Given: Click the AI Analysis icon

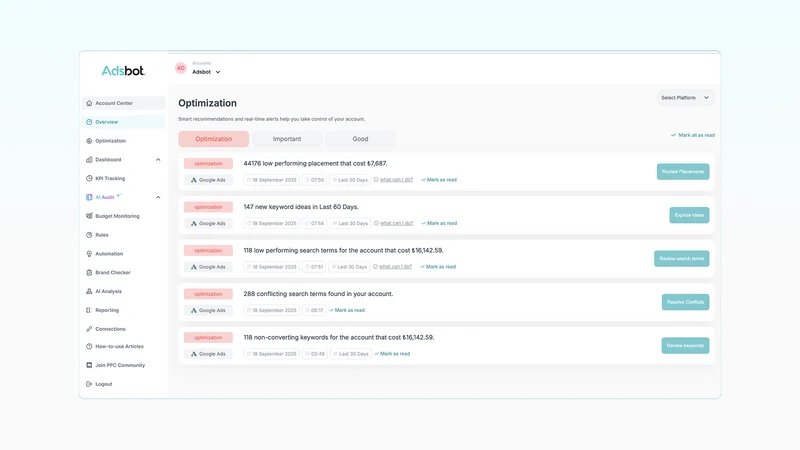Looking at the screenshot, I should point(89,291).
